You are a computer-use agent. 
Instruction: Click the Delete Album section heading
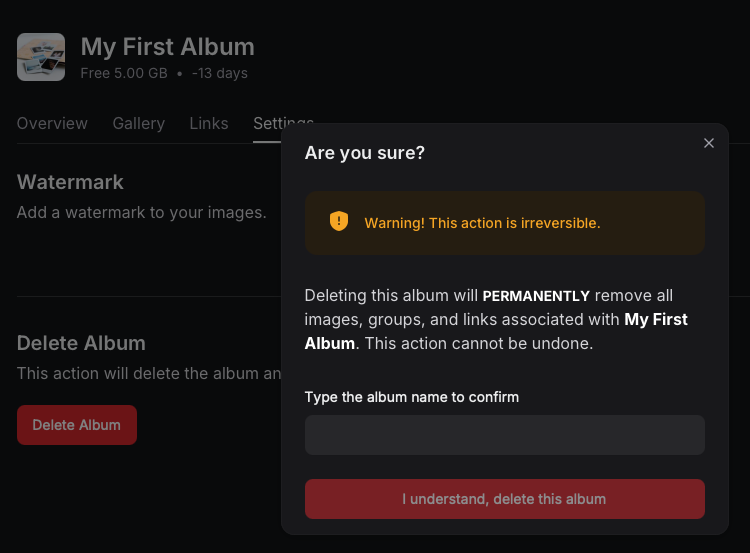pyautogui.click(x=81, y=343)
